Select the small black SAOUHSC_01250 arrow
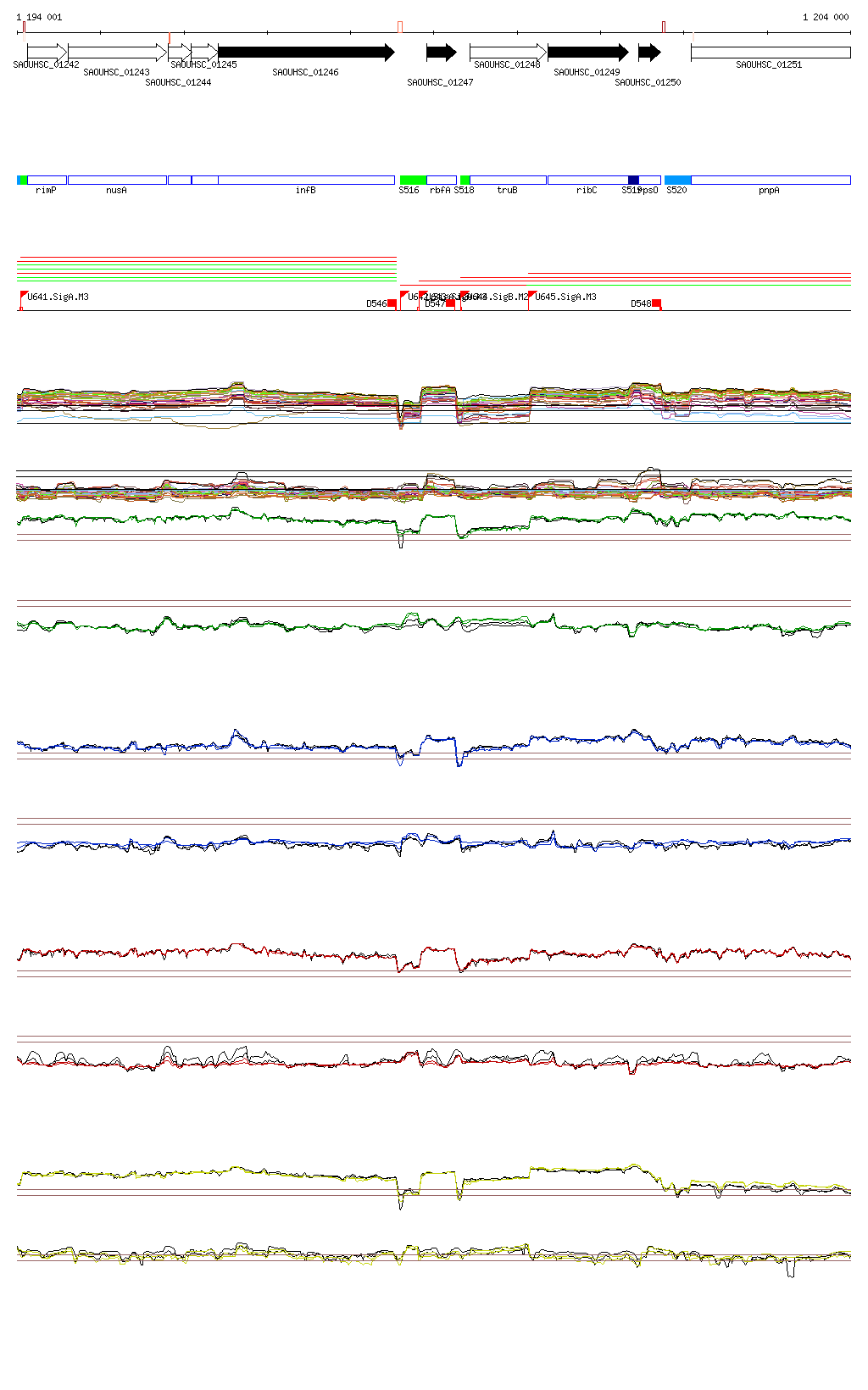This screenshot has height=1390, width=868. (649, 53)
